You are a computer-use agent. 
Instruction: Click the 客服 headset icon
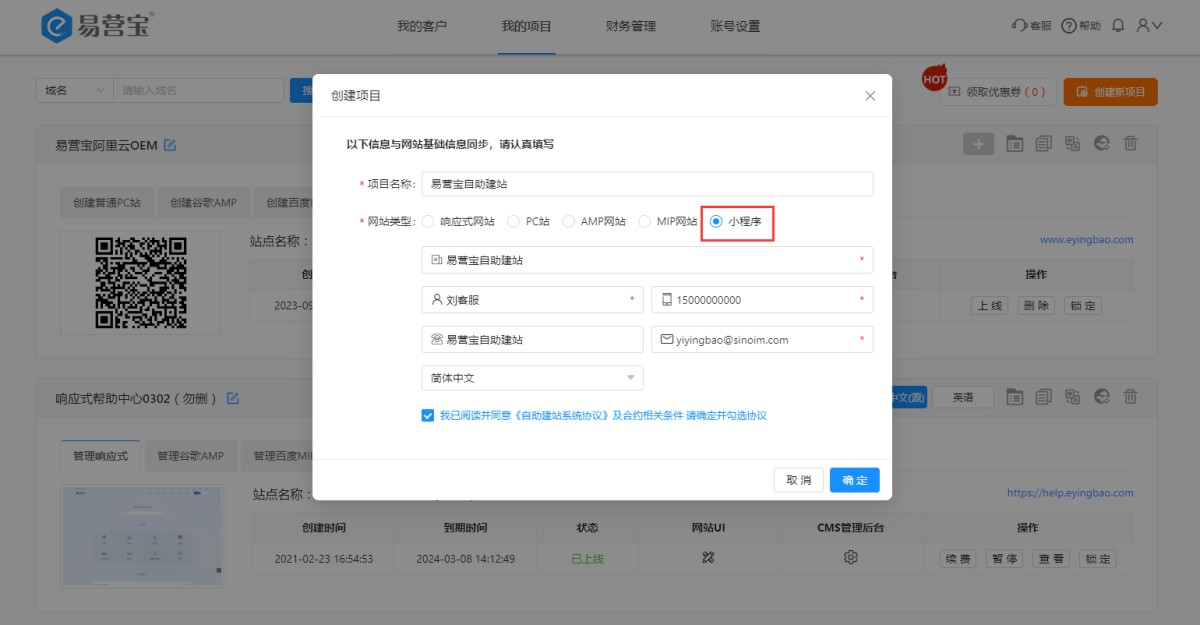click(1019, 26)
